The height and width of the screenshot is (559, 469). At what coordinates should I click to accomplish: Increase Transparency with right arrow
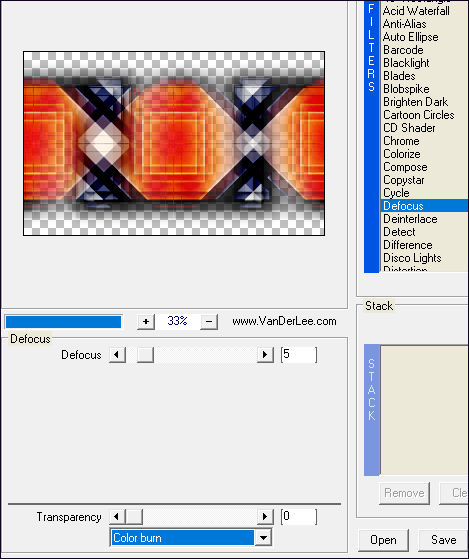pyautogui.click(x=265, y=517)
